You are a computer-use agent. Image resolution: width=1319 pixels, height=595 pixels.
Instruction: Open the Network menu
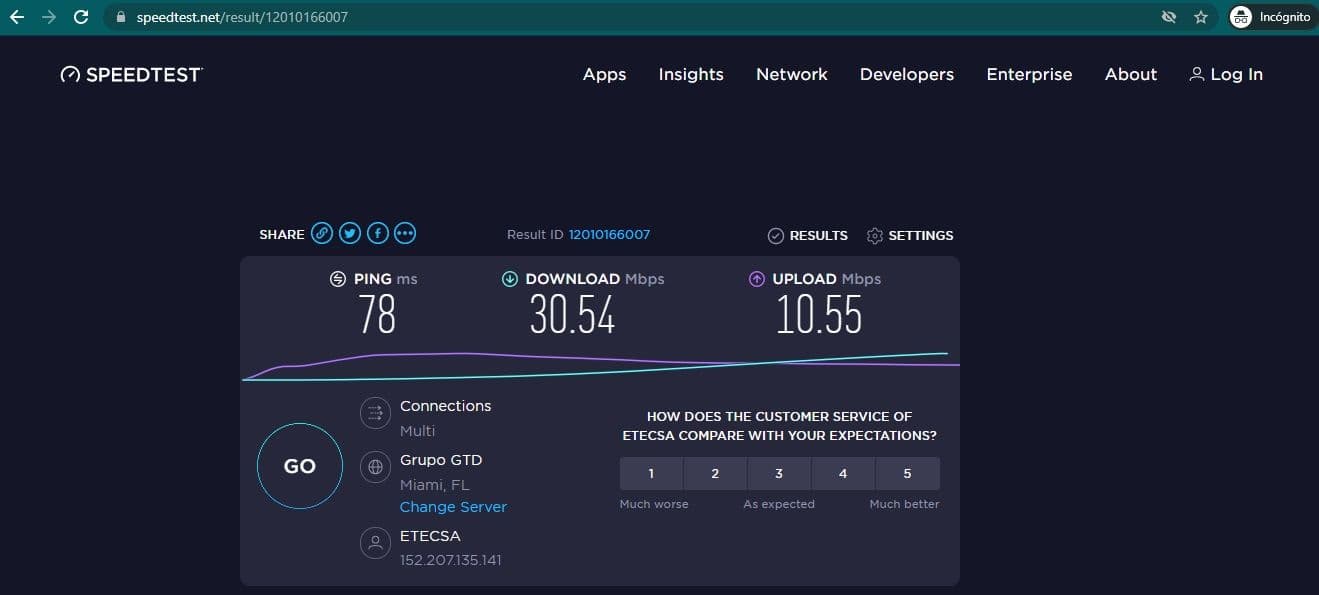click(x=792, y=74)
